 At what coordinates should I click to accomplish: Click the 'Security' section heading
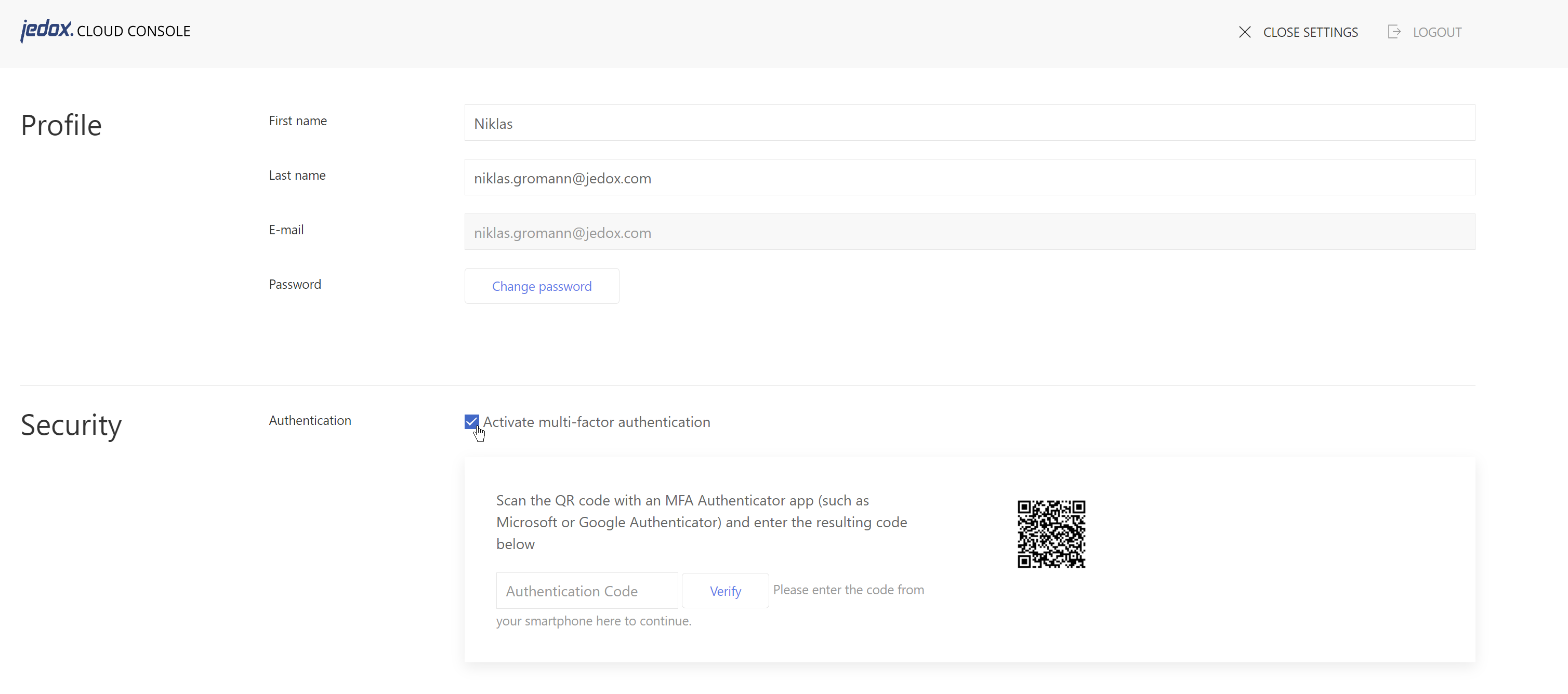(71, 425)
